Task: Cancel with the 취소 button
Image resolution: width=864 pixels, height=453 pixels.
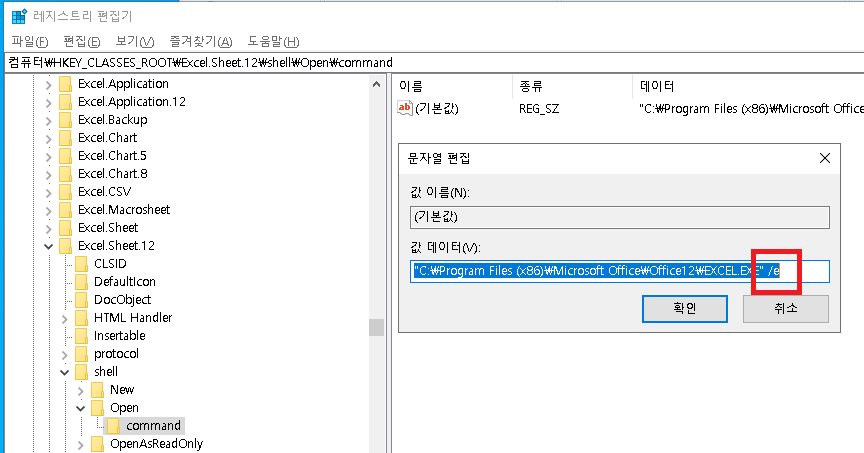Action: pos(785,309)
